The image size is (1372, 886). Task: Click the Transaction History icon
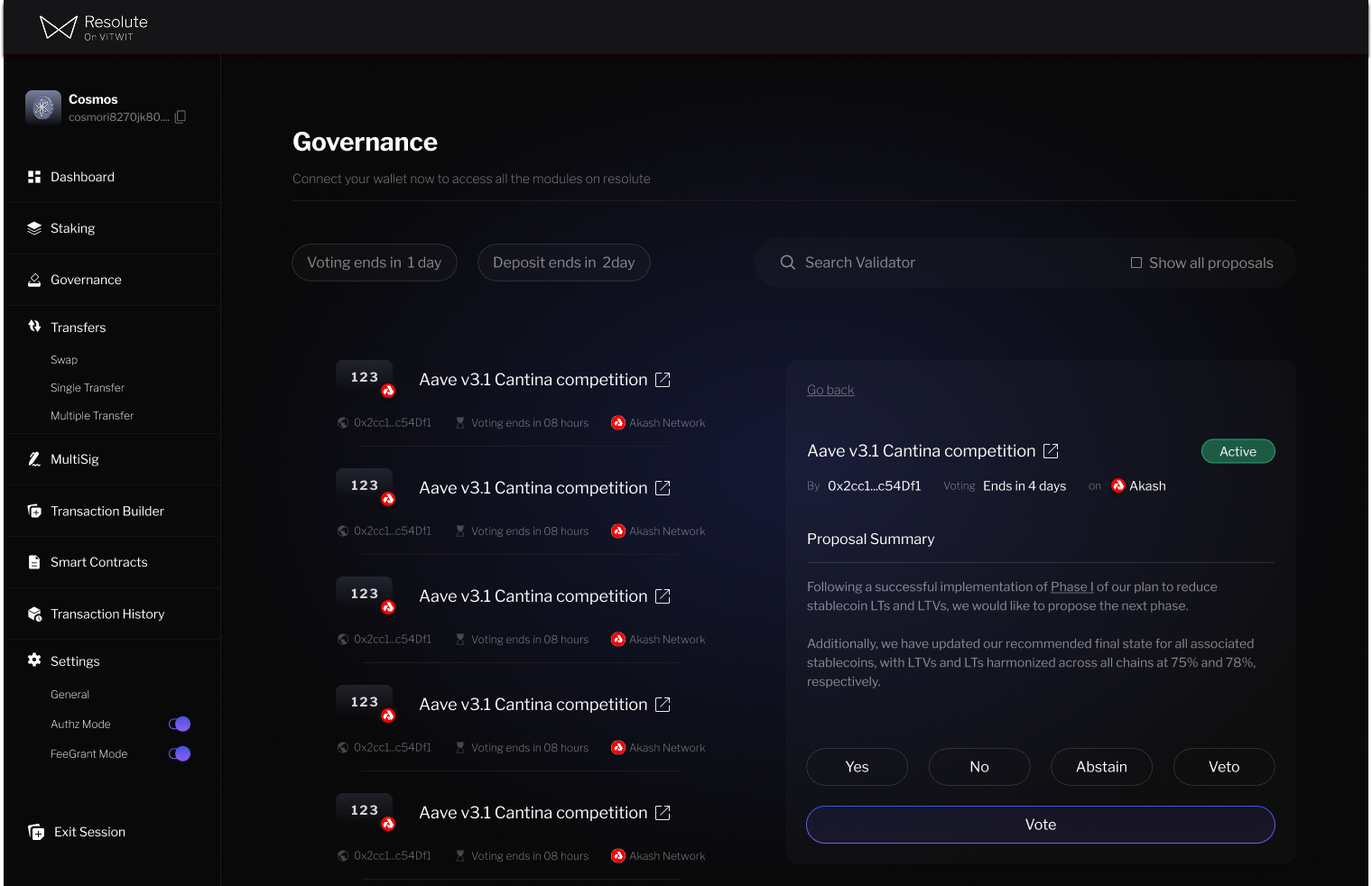point(34,614)
